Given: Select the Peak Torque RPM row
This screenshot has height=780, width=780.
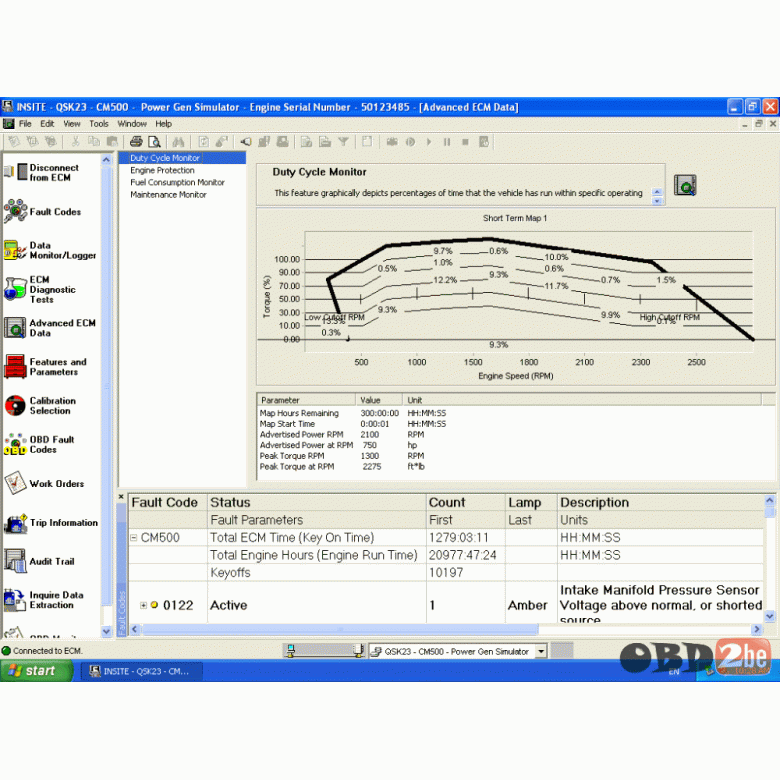Looking at the screenshot, I should tap(343, 456).
